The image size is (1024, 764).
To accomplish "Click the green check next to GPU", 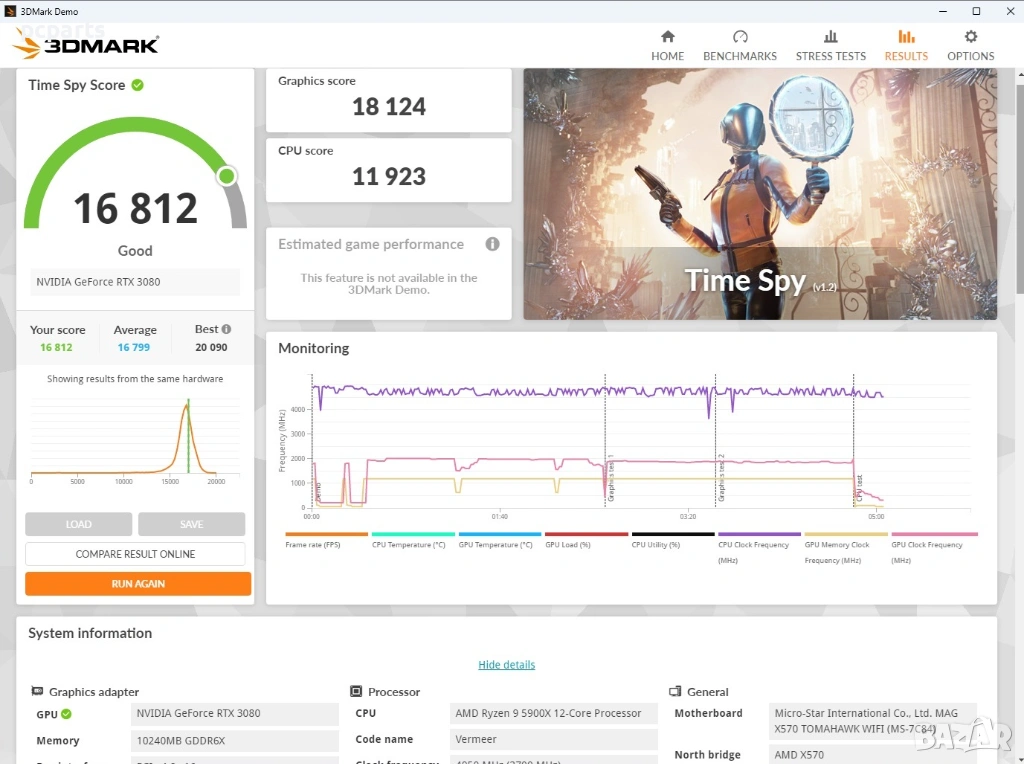I will pyautogui.click(x=67, y=714).
